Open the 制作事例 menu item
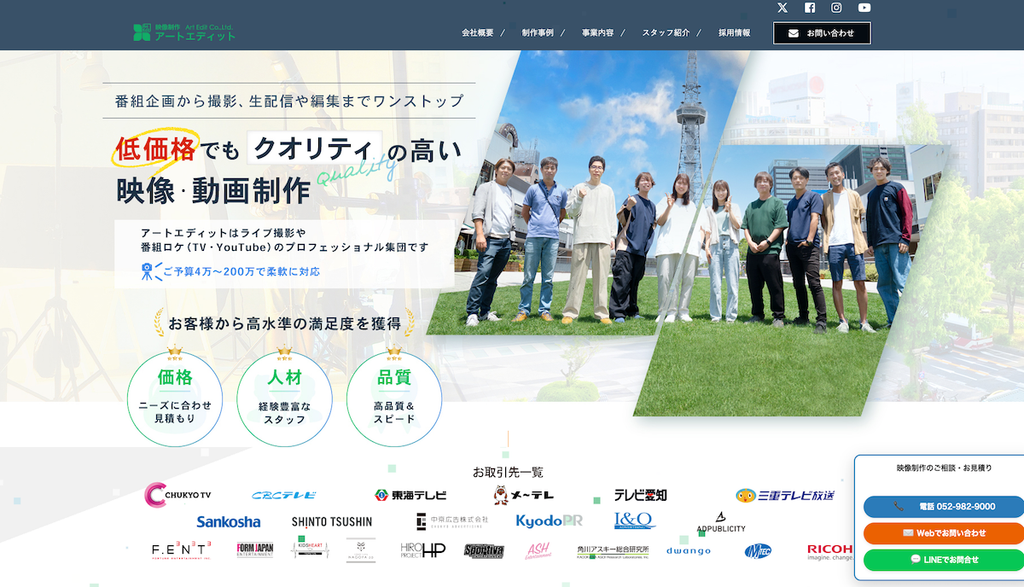Screen dimensions: 1024x587 537,33
